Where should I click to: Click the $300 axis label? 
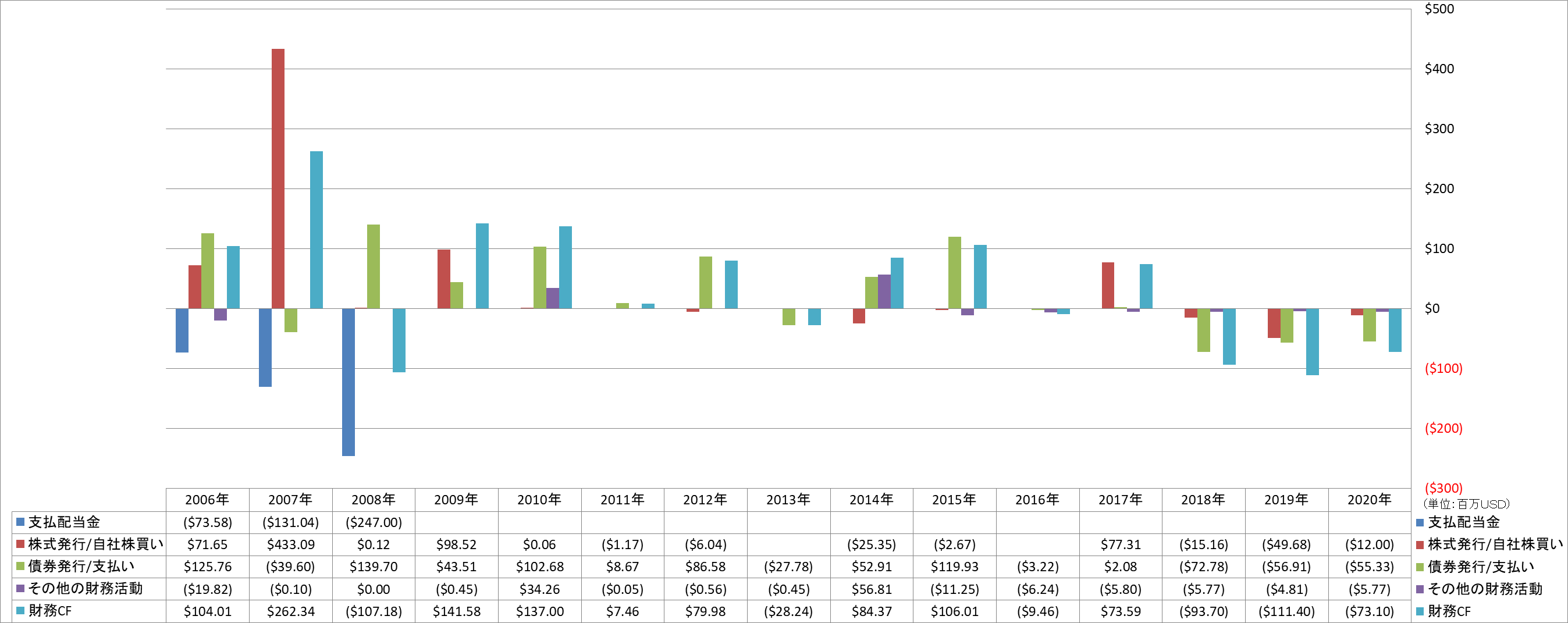pos(1439,129)
